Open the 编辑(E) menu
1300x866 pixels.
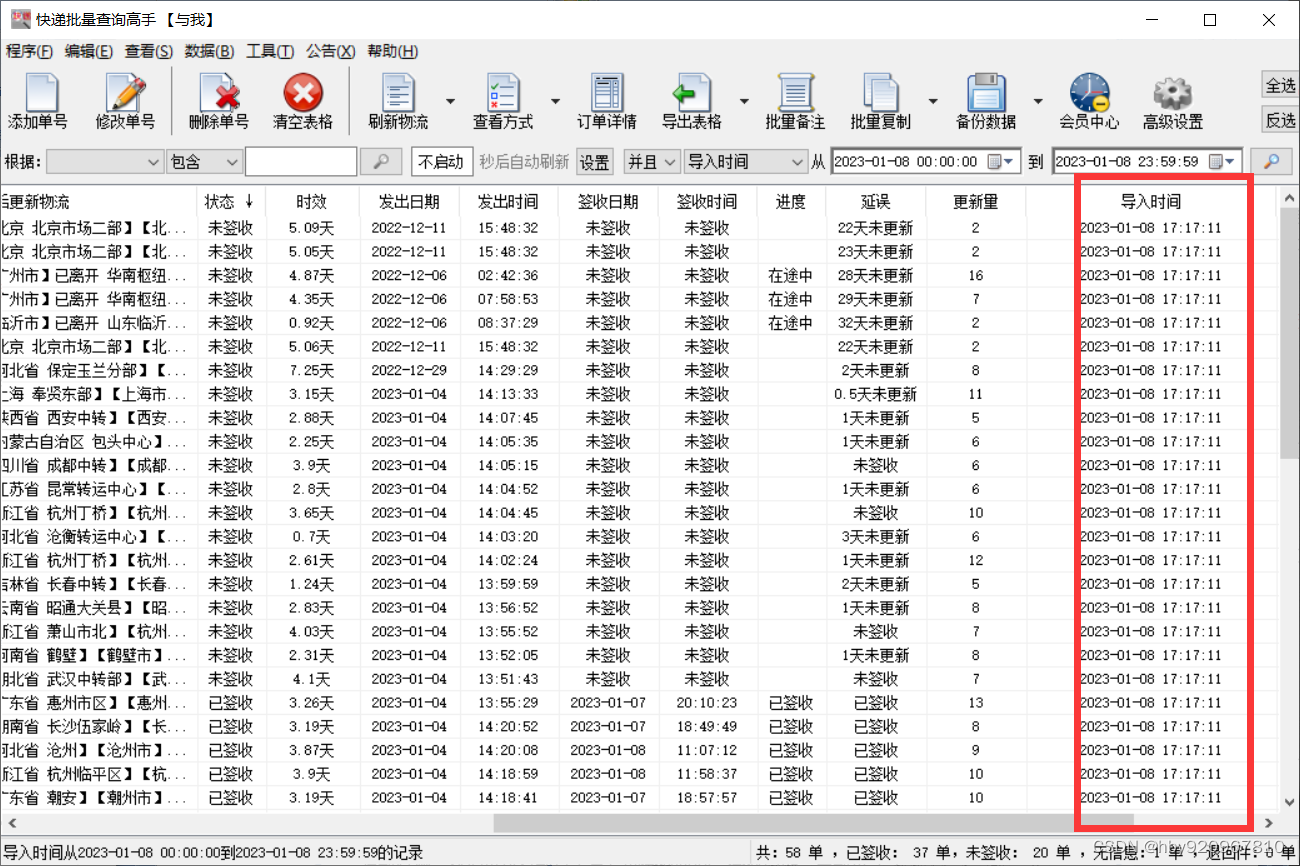(89, 52)
